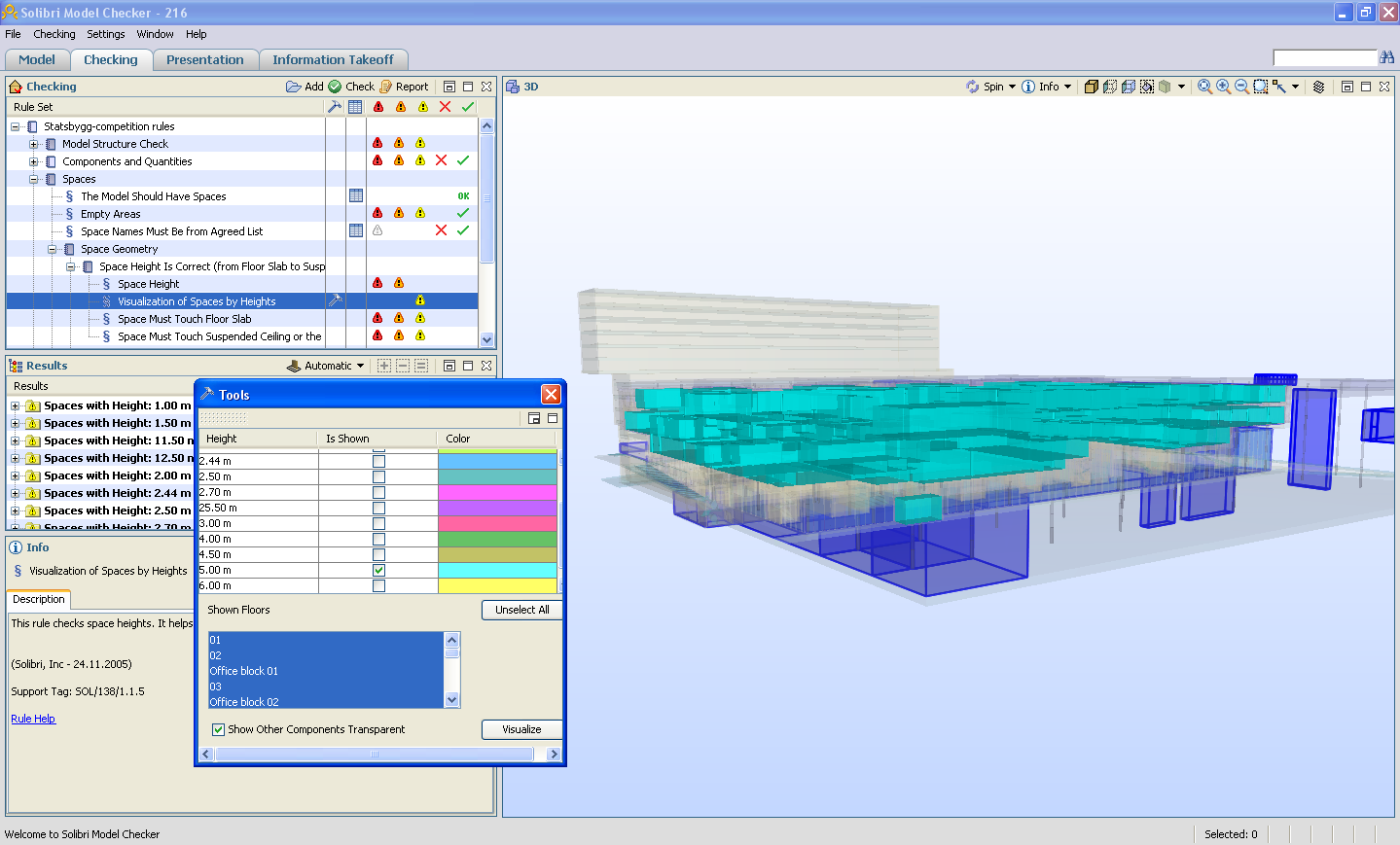Screen dimensions: 1400x845
Task: Click the paint bucket selection basket icon
Action: tap(1147, 87)
